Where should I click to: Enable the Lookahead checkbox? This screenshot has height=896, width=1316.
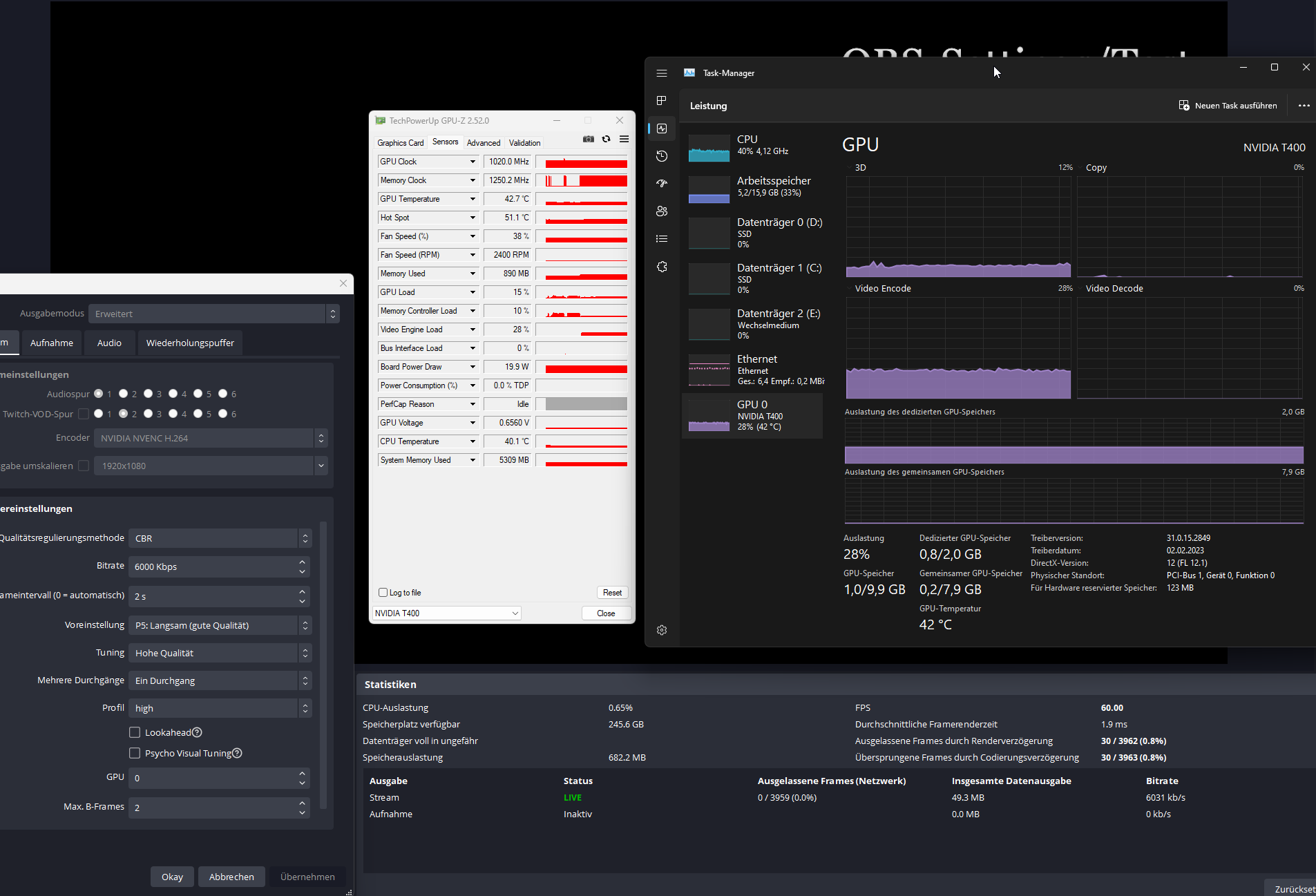[x=135, y=732]
